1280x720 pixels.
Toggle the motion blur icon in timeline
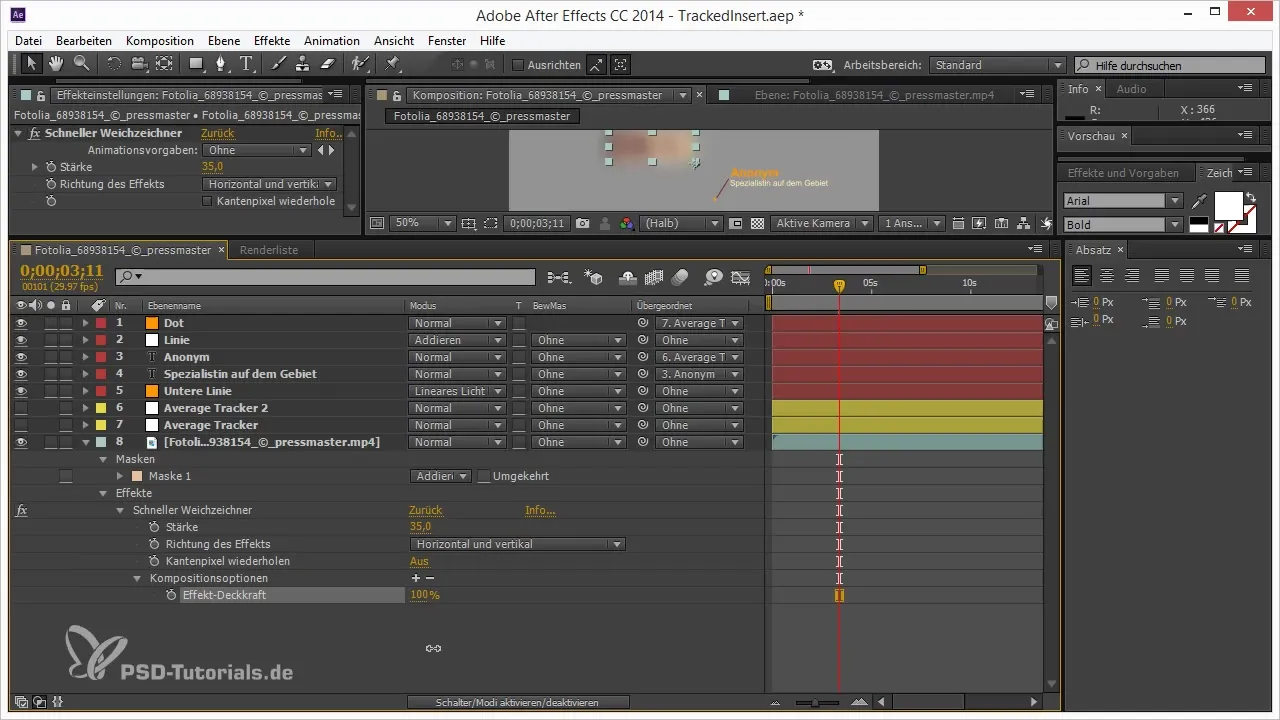point(680,277)
